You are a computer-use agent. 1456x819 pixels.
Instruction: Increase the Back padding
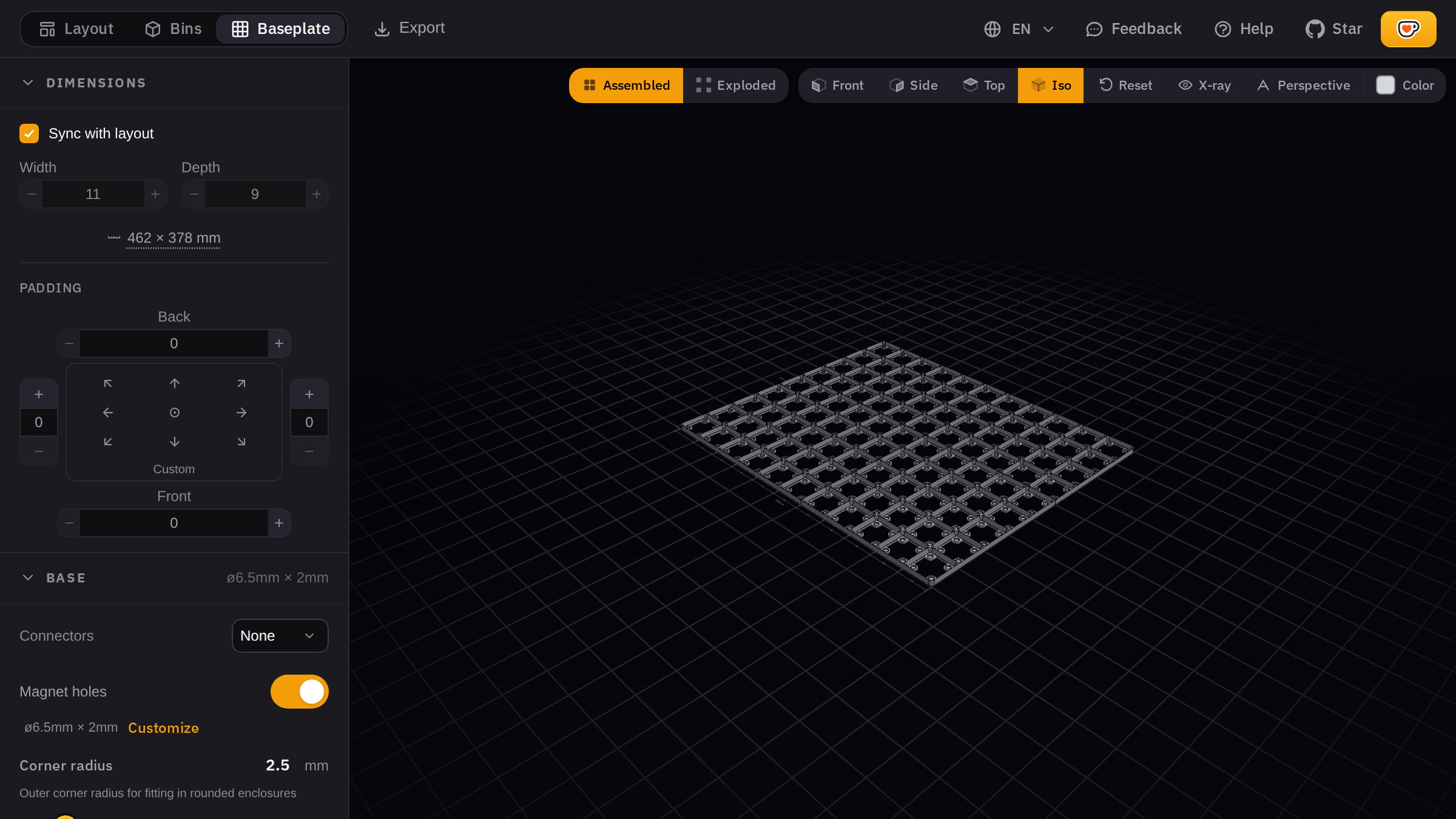279,343
